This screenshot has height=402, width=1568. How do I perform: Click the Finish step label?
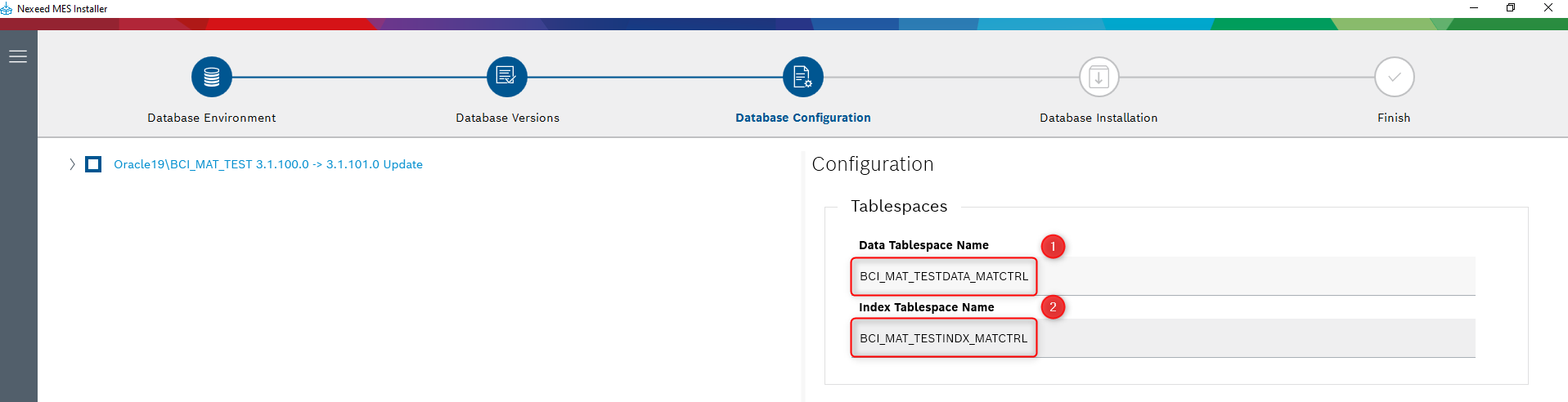point(1394,118)
